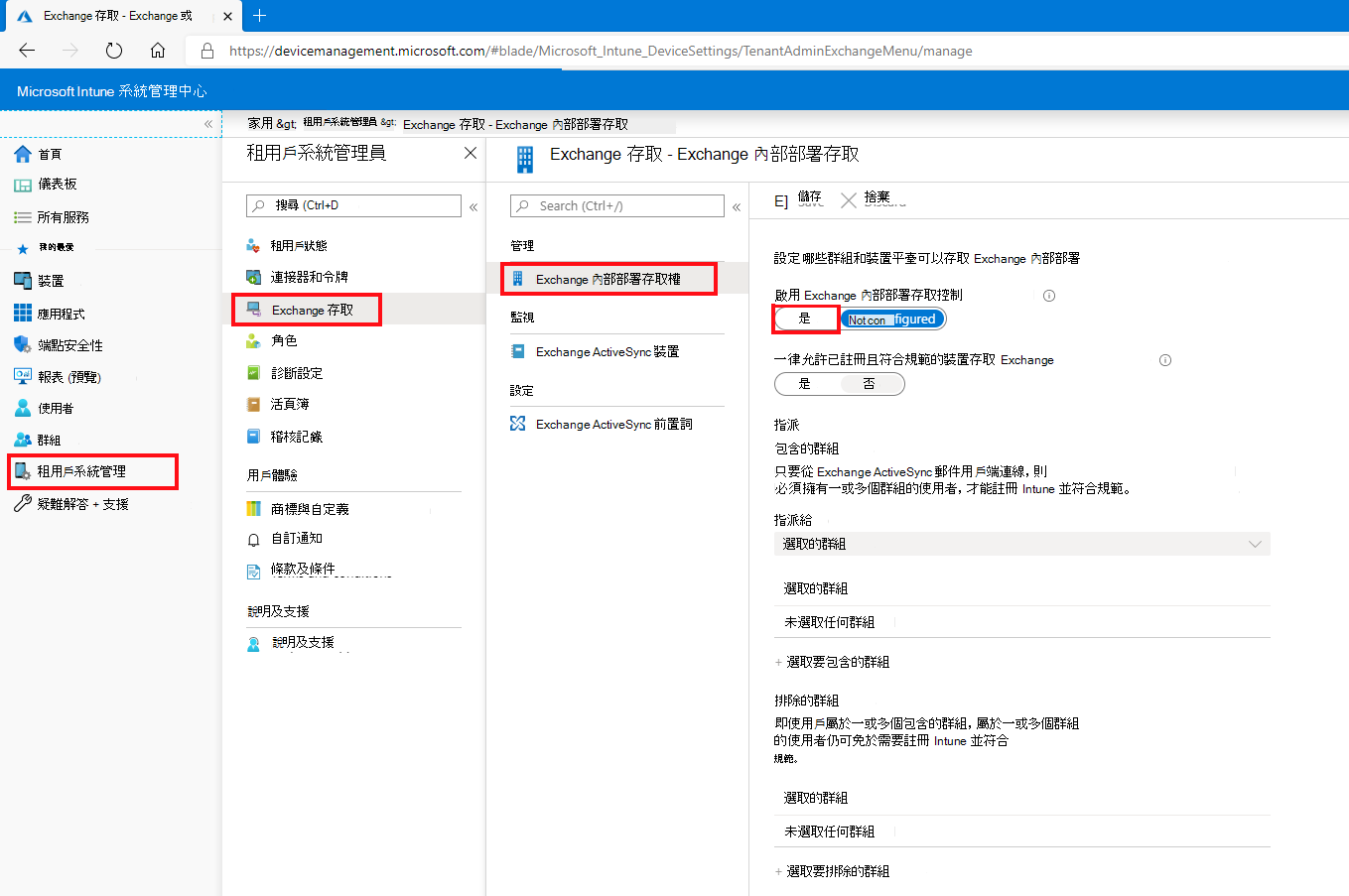Open a new browser tab with the plus
The width and height of the screenshot is (1349, 896).
pos(260,15)
